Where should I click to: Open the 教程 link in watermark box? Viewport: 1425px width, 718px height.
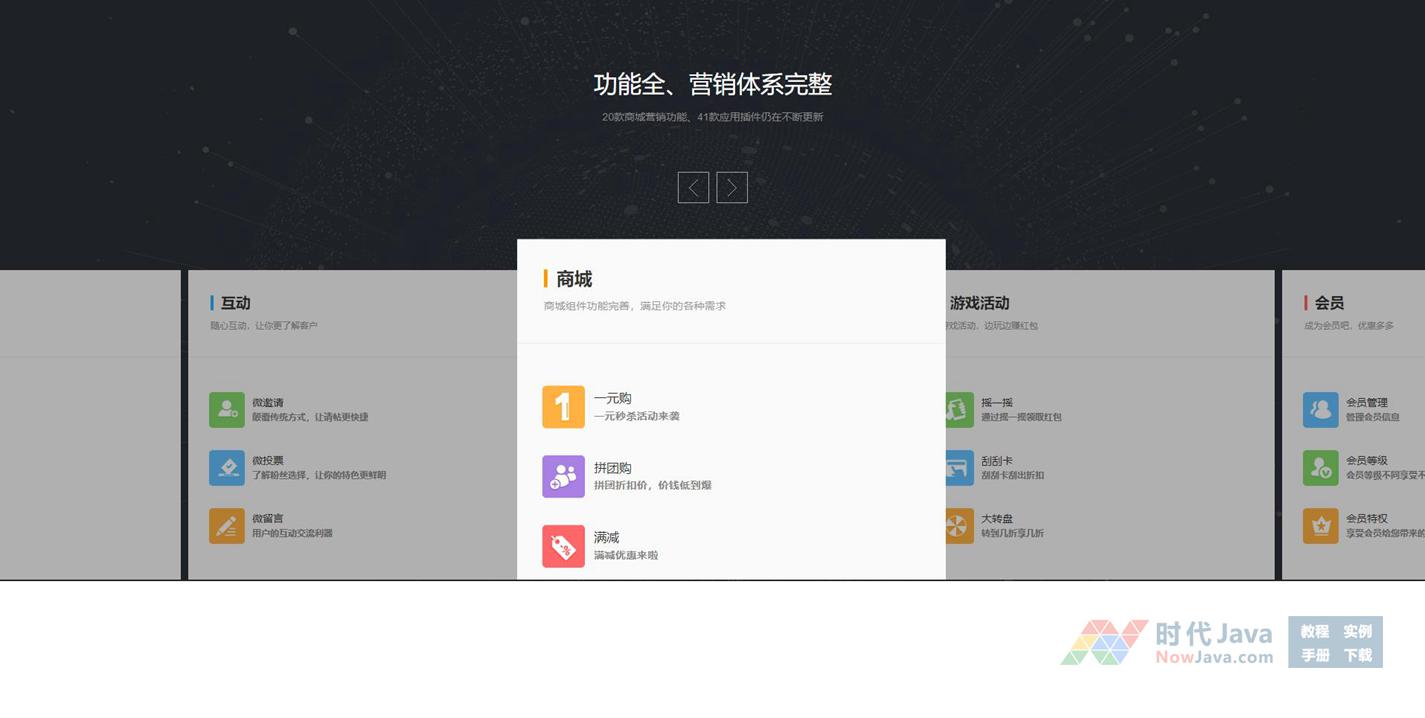tap(1314, 632)
